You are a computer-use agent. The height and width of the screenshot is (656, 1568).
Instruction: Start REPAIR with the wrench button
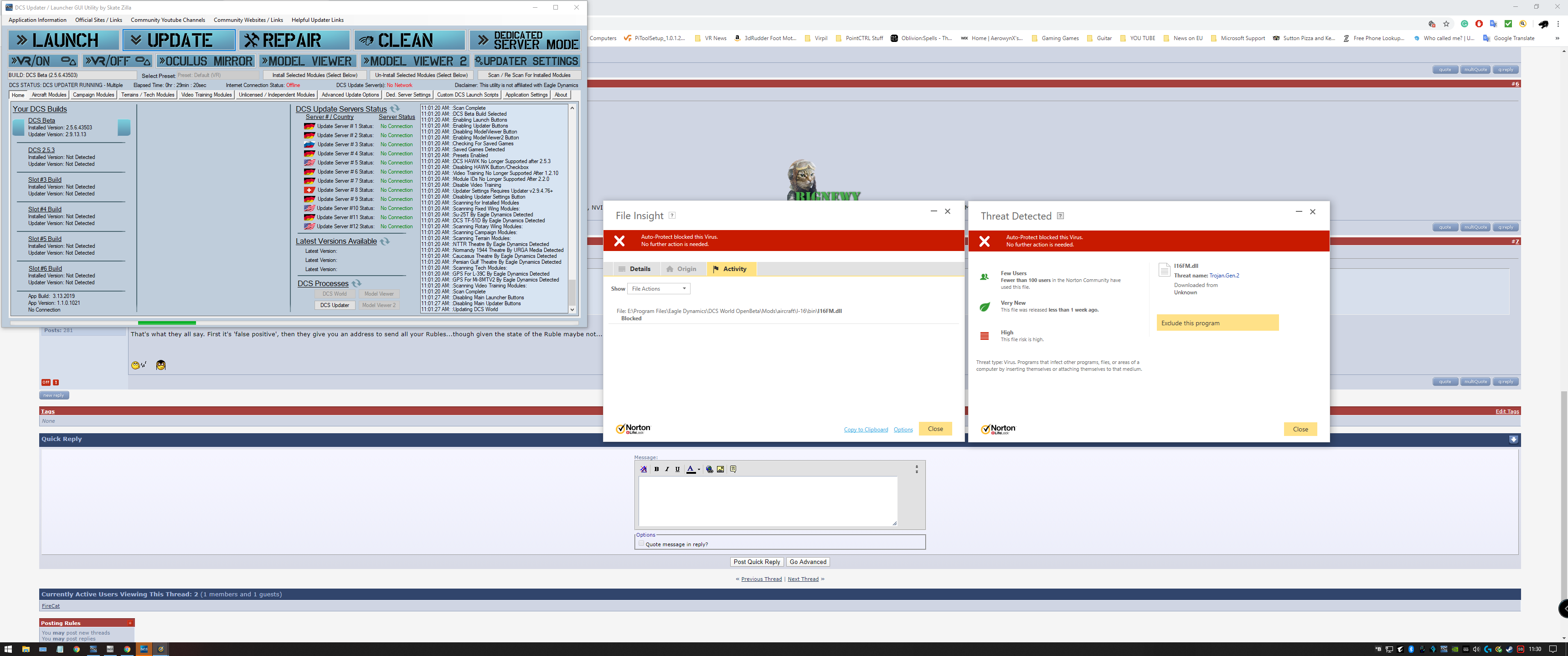coord(294,40)
